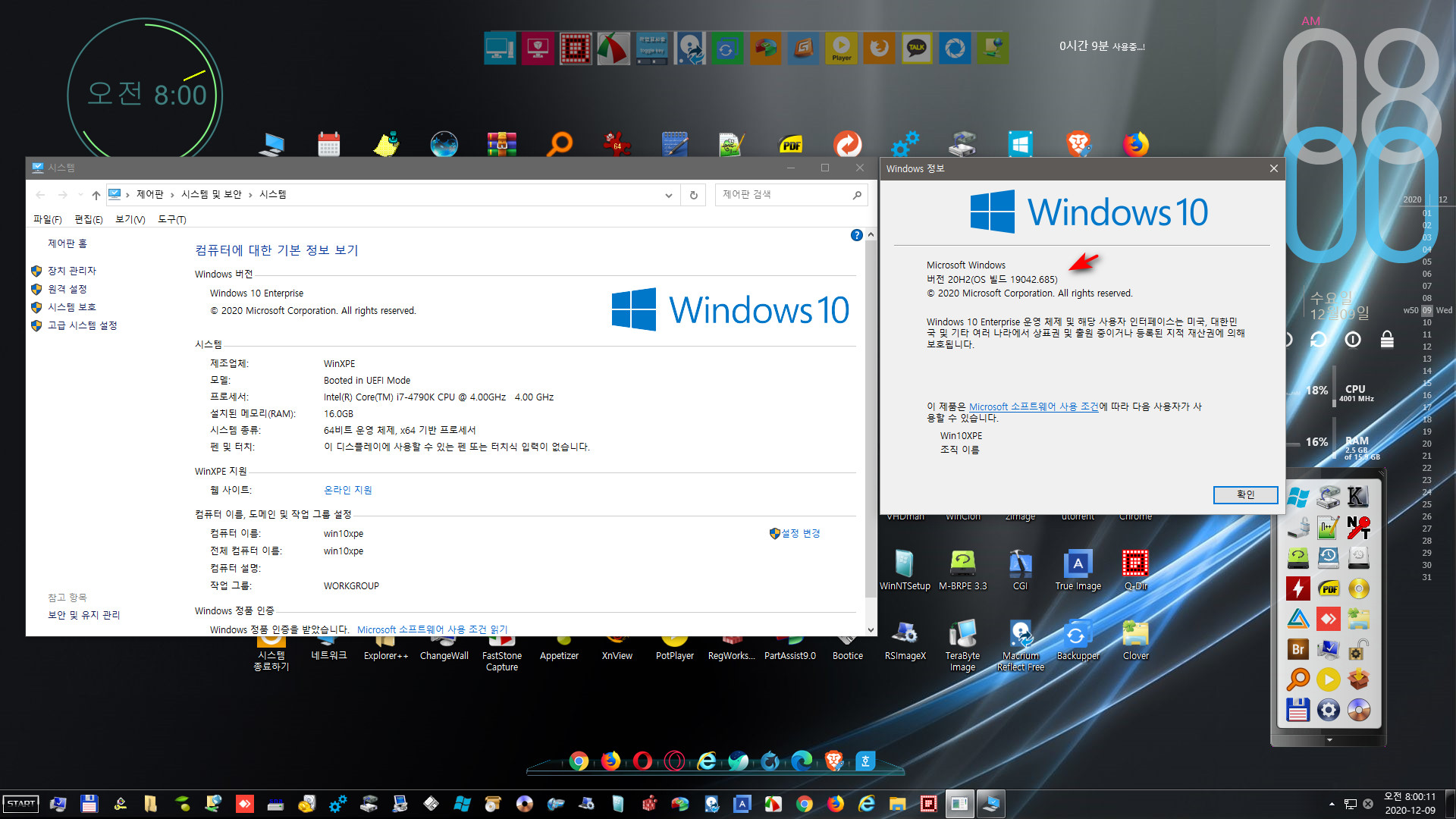This screenshot has height=819, width=1456.
Task: Launch the Clover desktop icon
Action: (x=1135, y=641)
